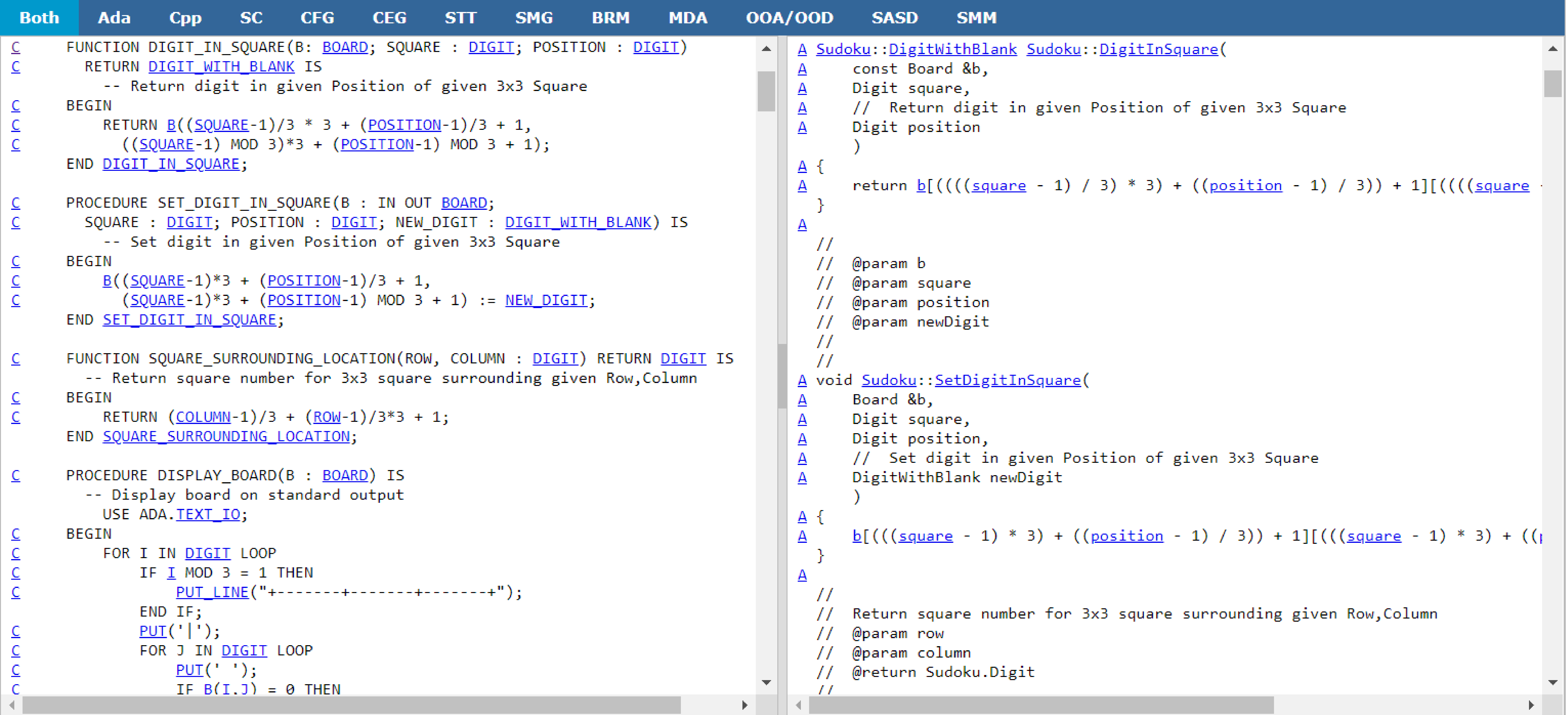
Task: Open the Cpp tab
Action: pos(185,18)
